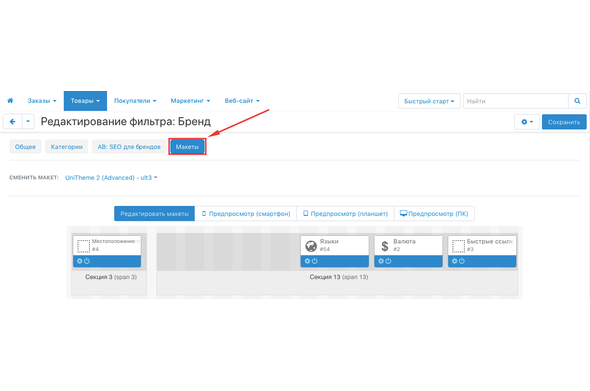Screen dimensions: 590x391
Task: Click the Секция 3 (span 3) label
Action: tap(111, 277)
